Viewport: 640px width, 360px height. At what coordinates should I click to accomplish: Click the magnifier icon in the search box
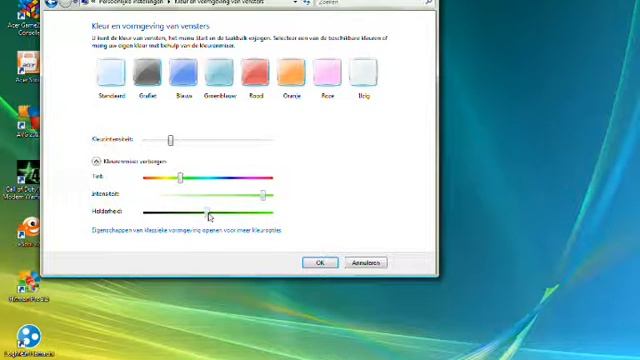tap(429, 2)
